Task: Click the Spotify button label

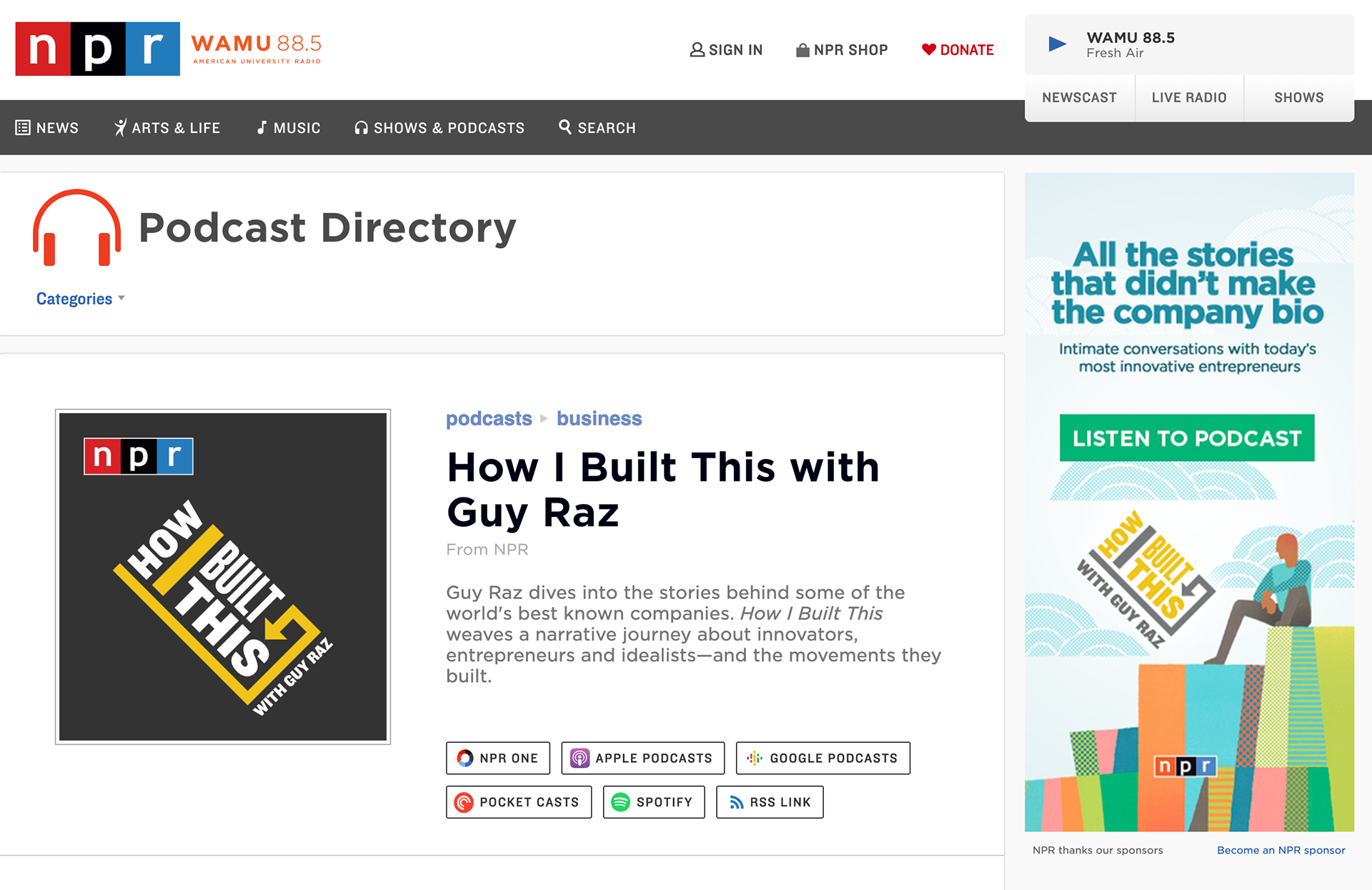Action: point(665,803)
